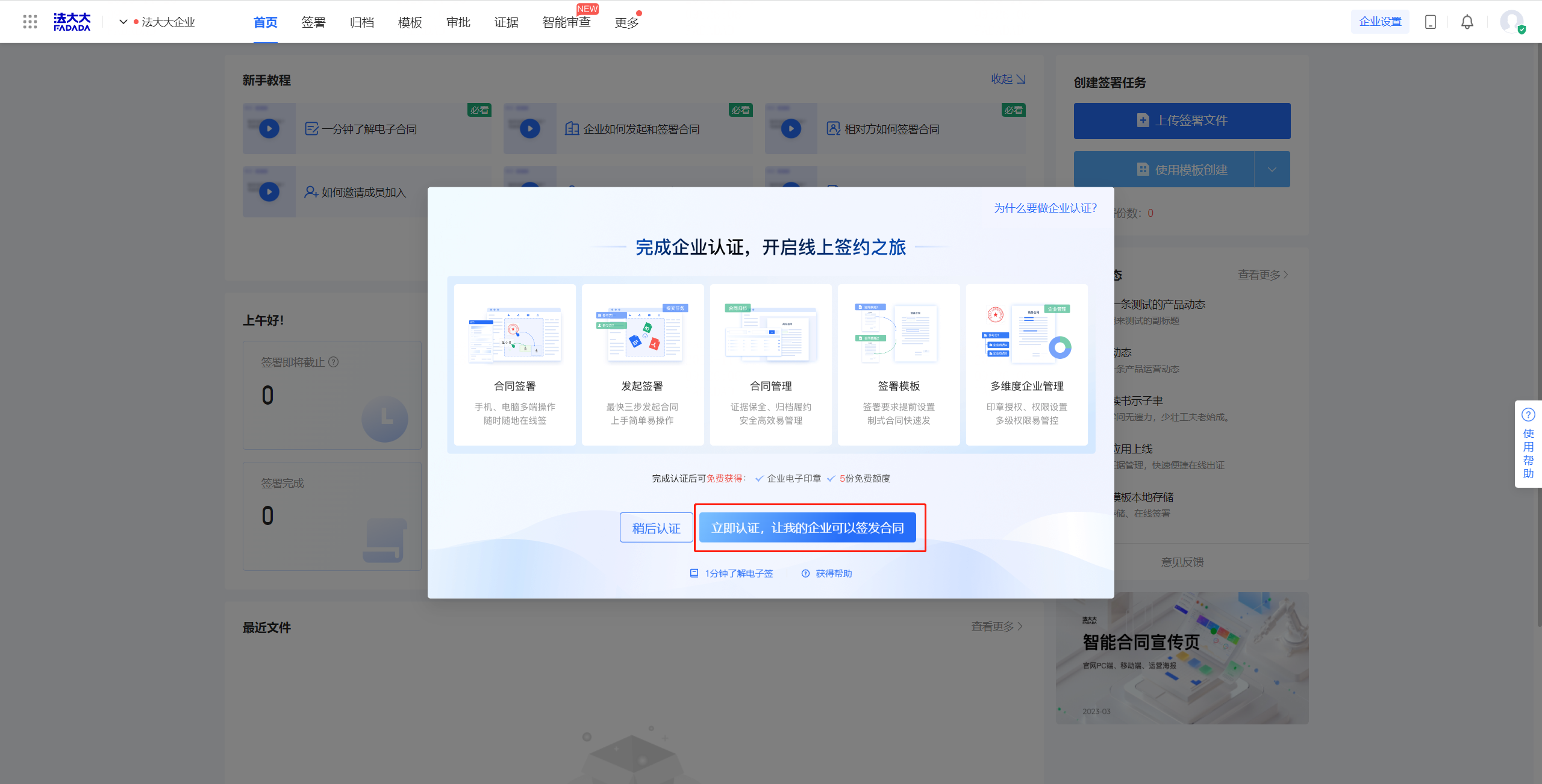The image size is (1542, 784).
Task: Open the 更多 navigation menu
Action: point(626,22)
